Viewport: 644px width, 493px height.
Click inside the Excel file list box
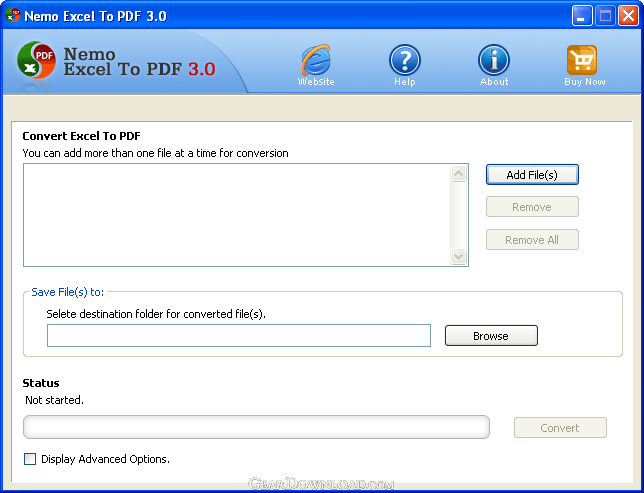coord(237,215)
